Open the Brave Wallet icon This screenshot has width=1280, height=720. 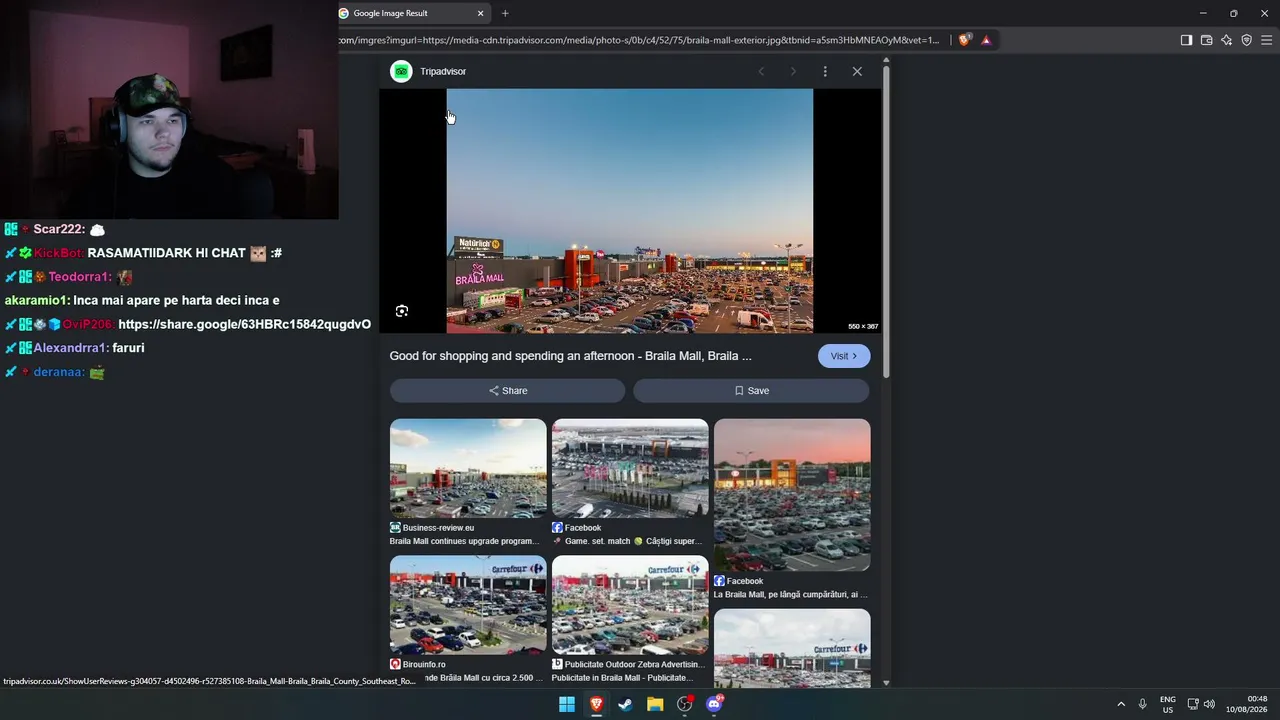1206,40
